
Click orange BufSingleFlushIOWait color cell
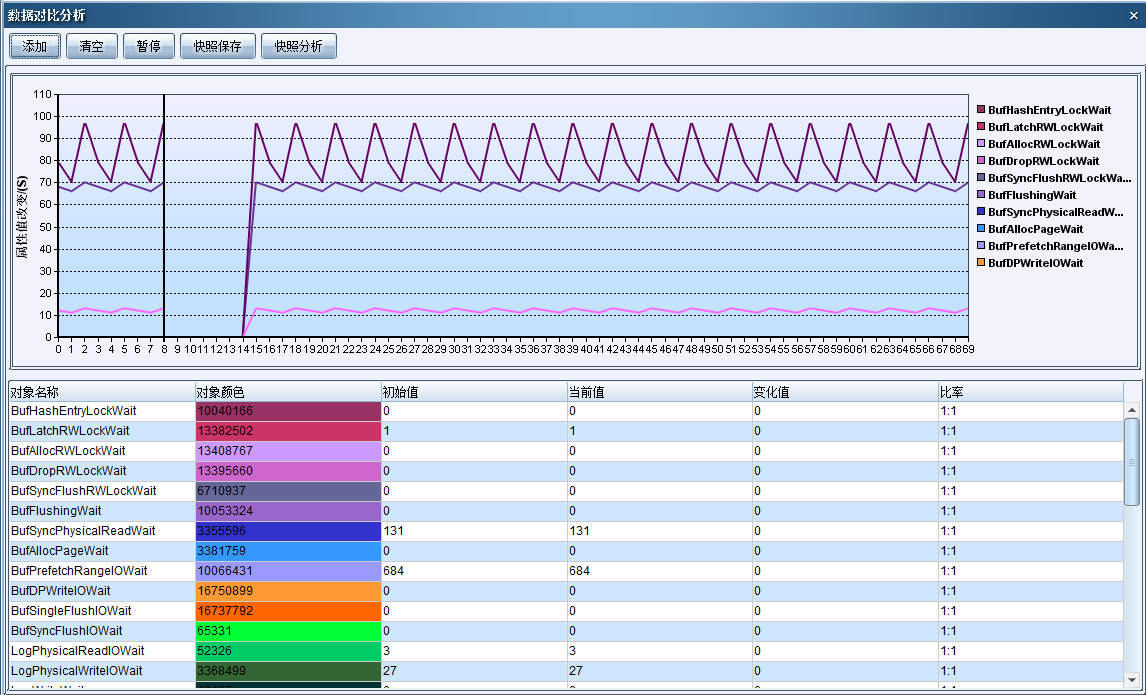(288, 611)
